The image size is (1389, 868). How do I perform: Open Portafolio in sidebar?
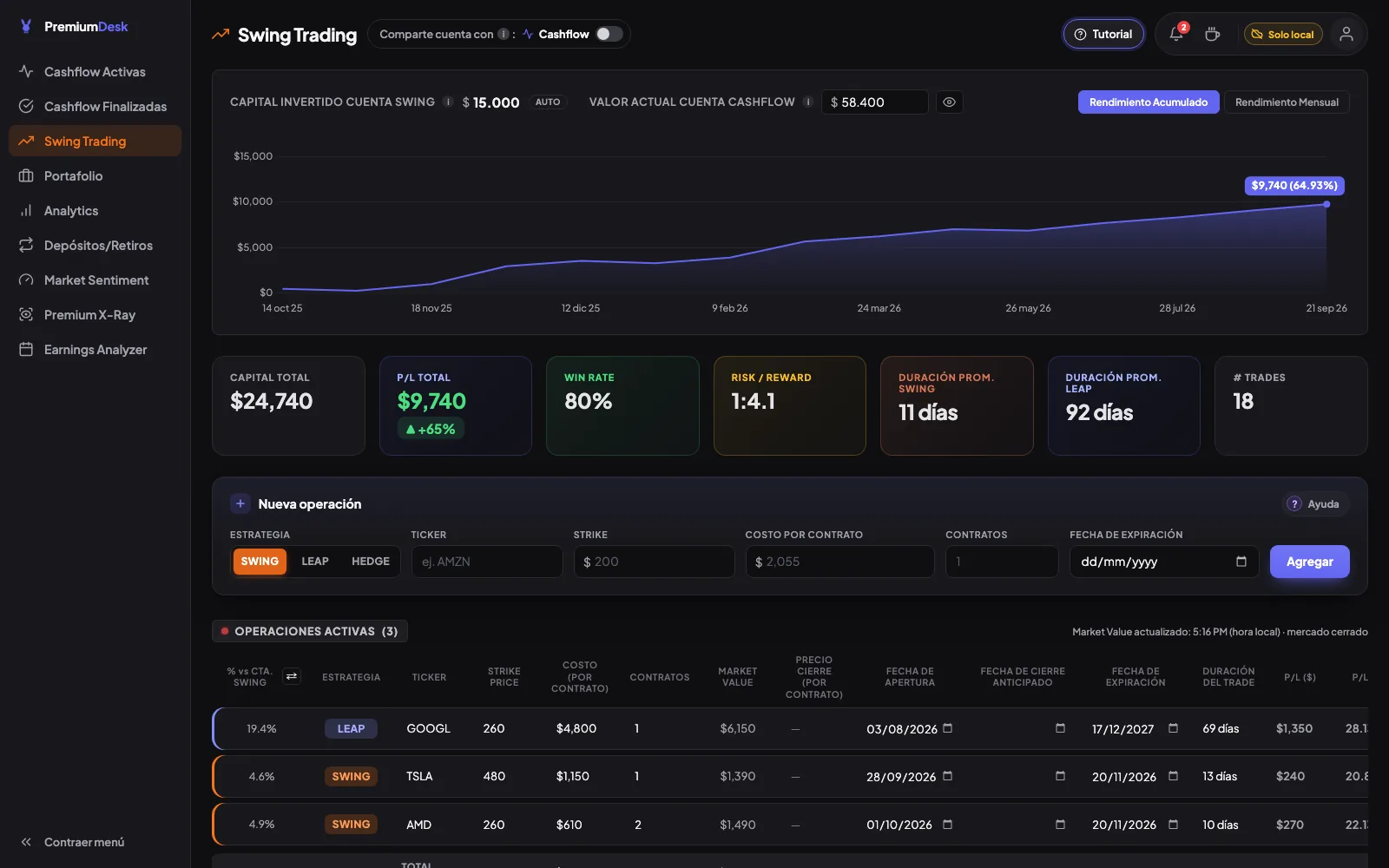coord(95,176)
